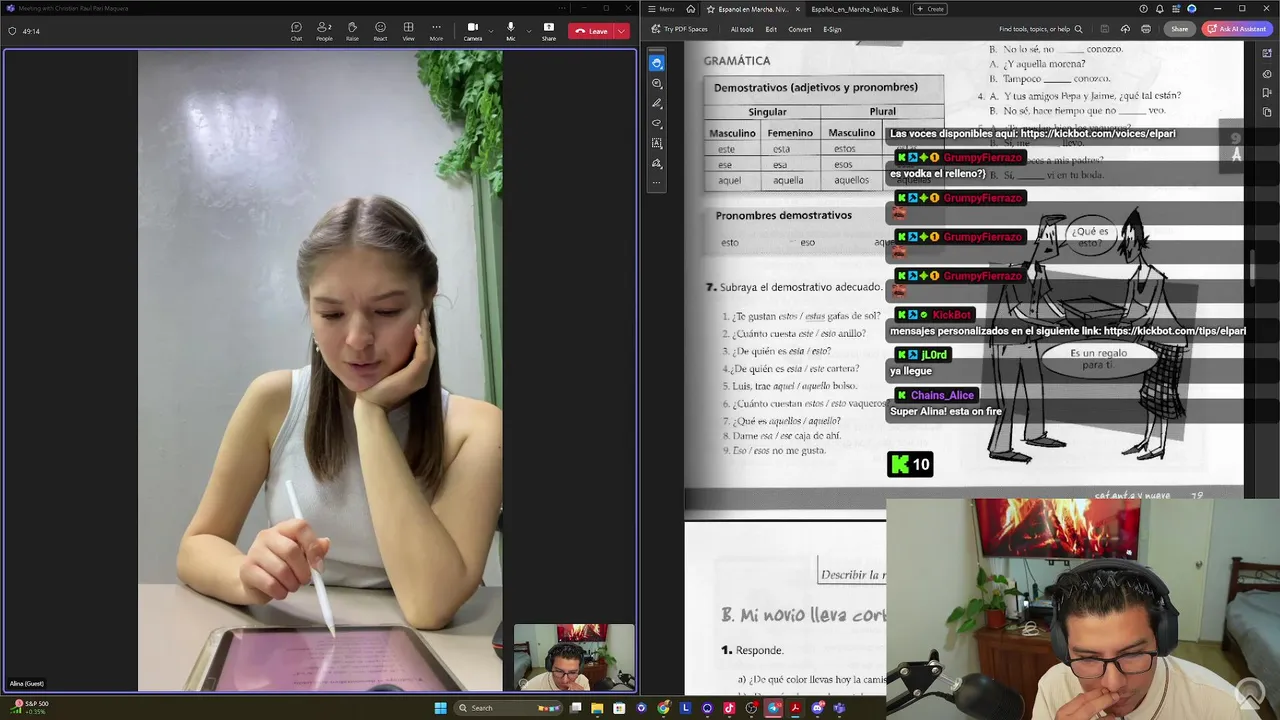
Task: Open Google Chrome from the taskbar
Action: 663,708
